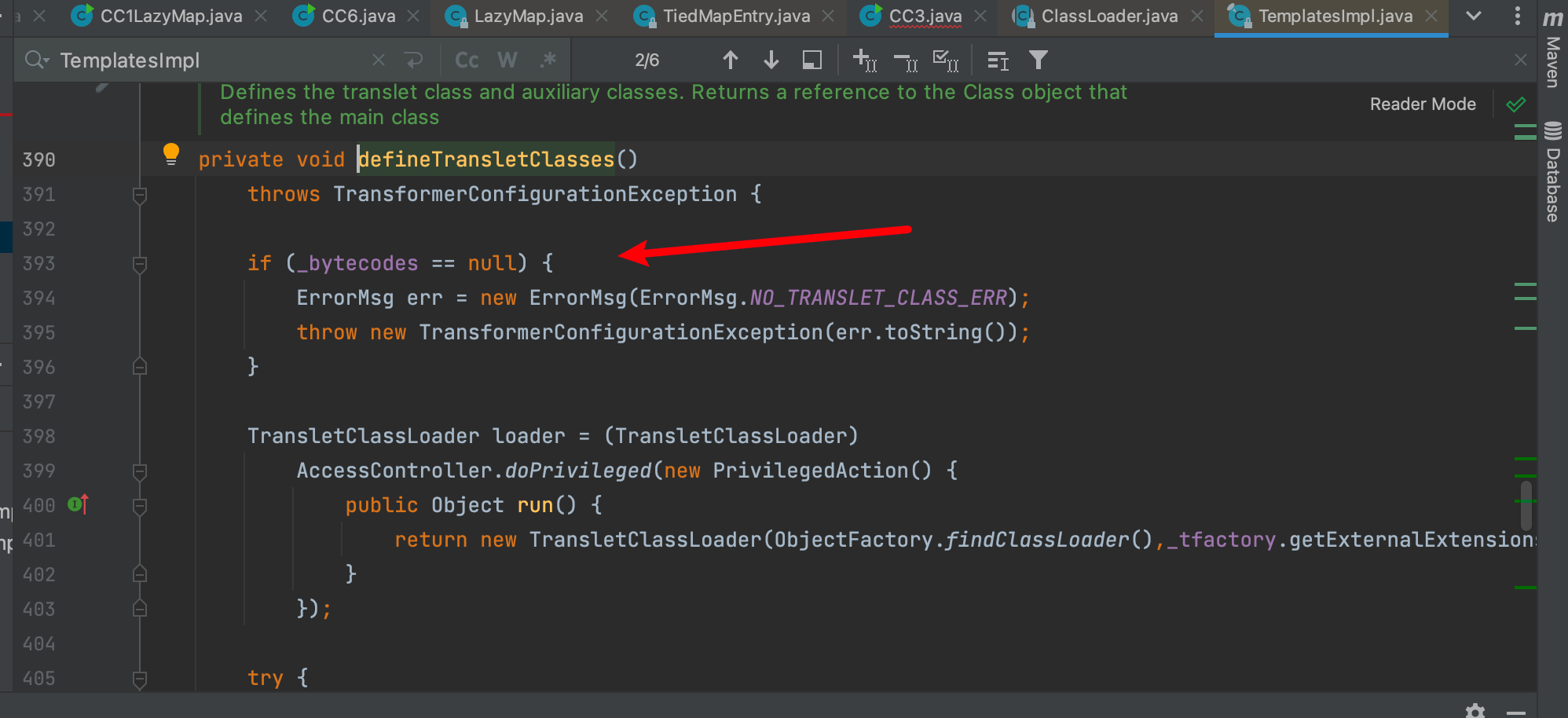Click the yellow lightbulb intention icon
This screenshot has width=1568, height=718.
click(x=170, y=154)
